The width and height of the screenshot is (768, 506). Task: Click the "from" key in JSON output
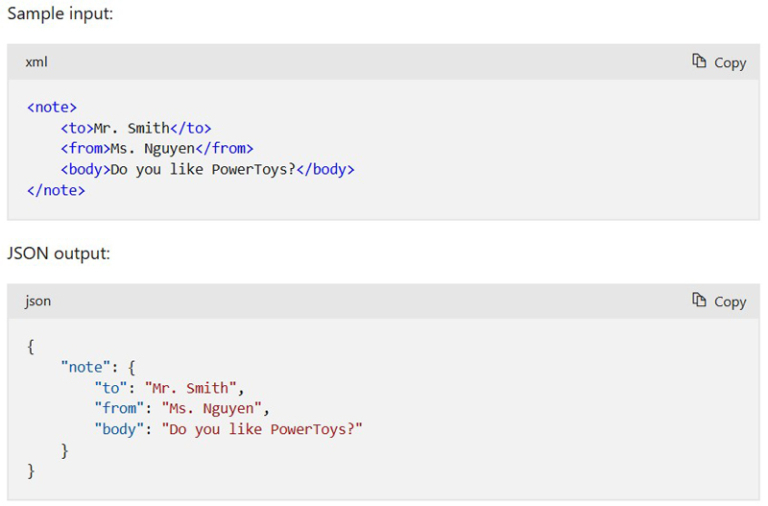[x=119, y=408]
